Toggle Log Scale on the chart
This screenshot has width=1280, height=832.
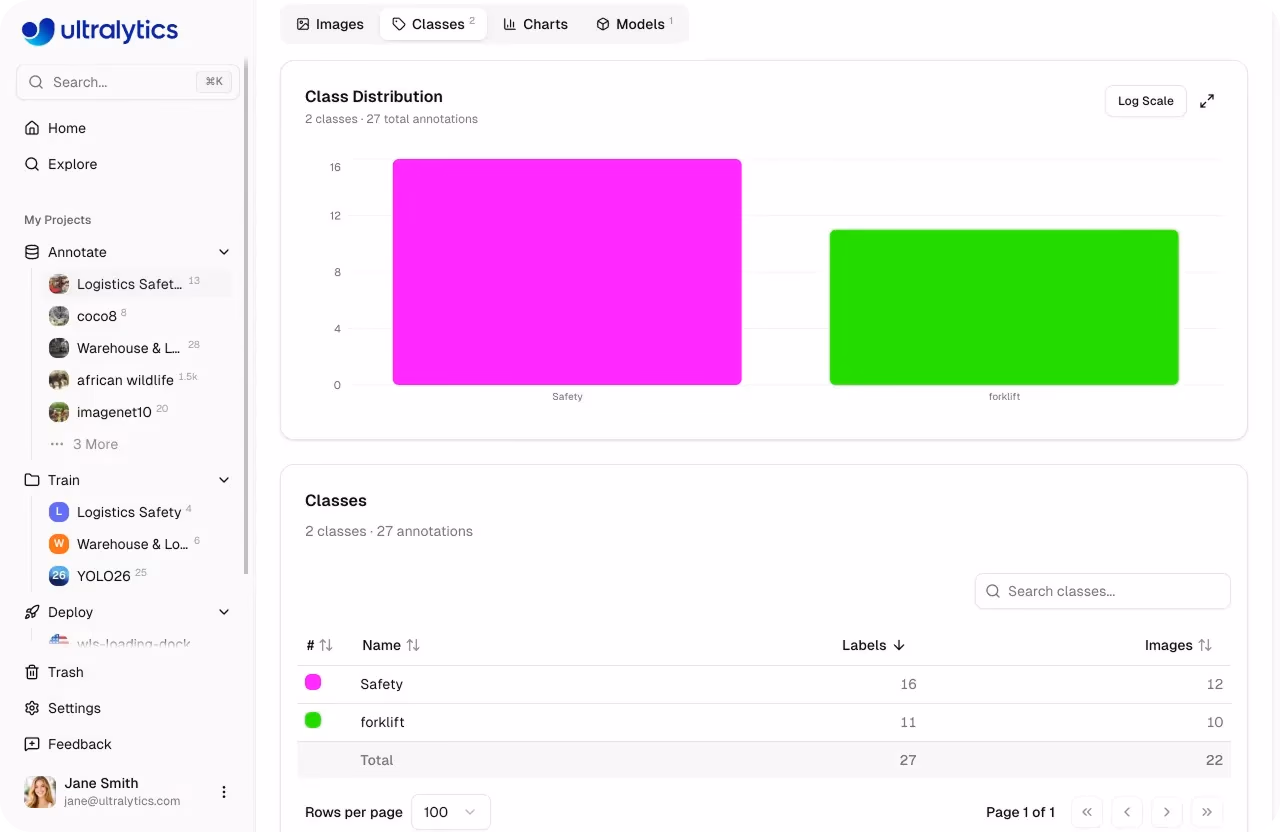(1146, 101)
